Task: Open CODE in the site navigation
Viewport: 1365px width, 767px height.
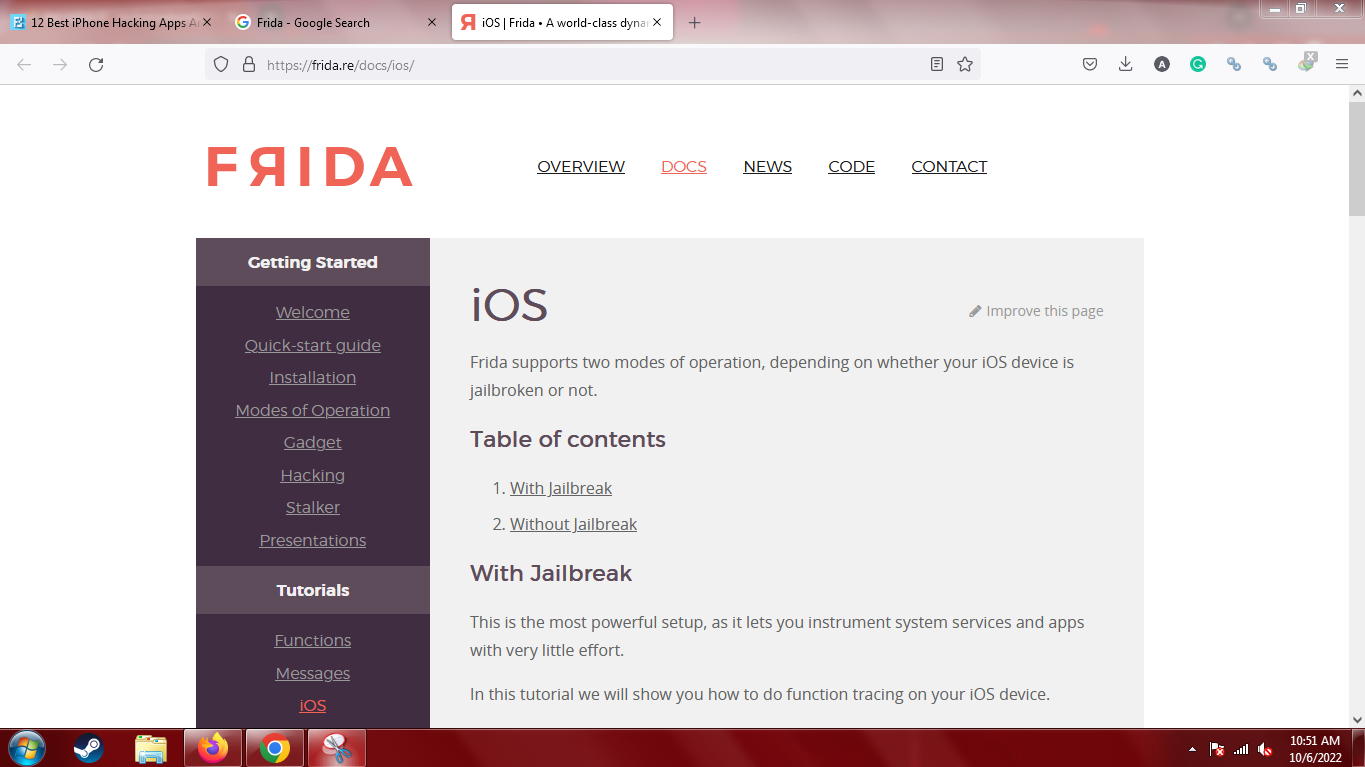Action: coord(851,167)
